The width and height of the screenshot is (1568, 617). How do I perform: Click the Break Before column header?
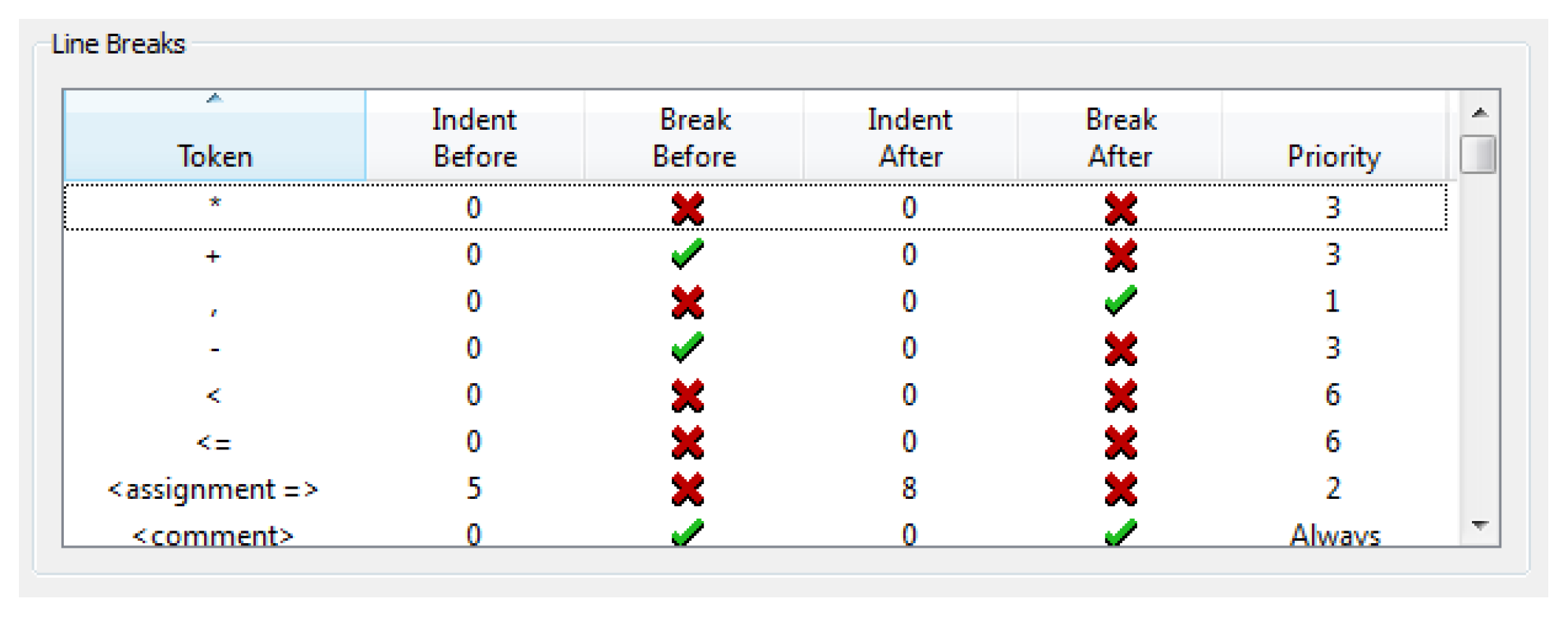pos(694,137)
